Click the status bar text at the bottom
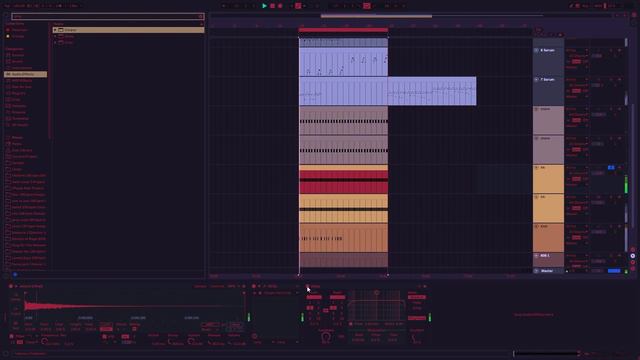Viewport: 640px width, 360px height. point(31,353)
